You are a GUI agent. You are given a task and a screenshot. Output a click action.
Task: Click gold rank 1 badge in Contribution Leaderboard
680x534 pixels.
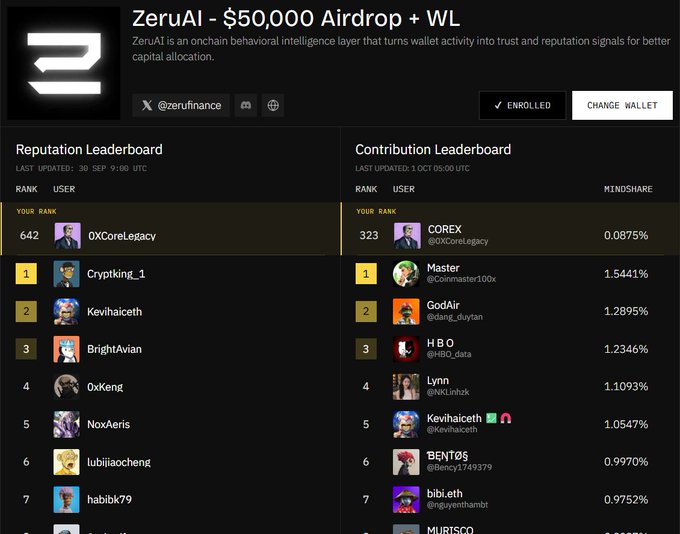pos(366,274)
